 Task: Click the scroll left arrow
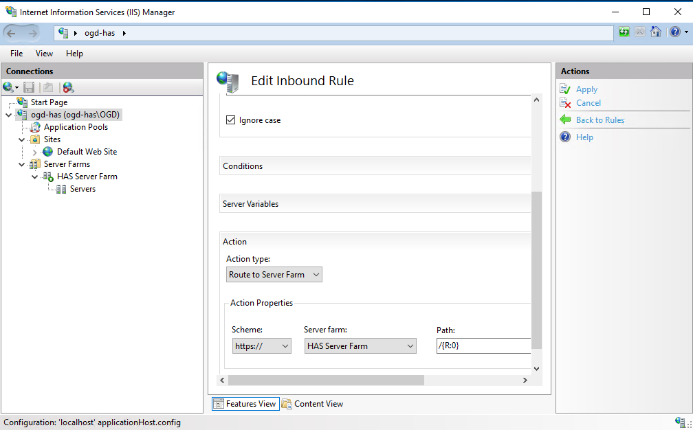pyautogui.click(x=222, y=380)
